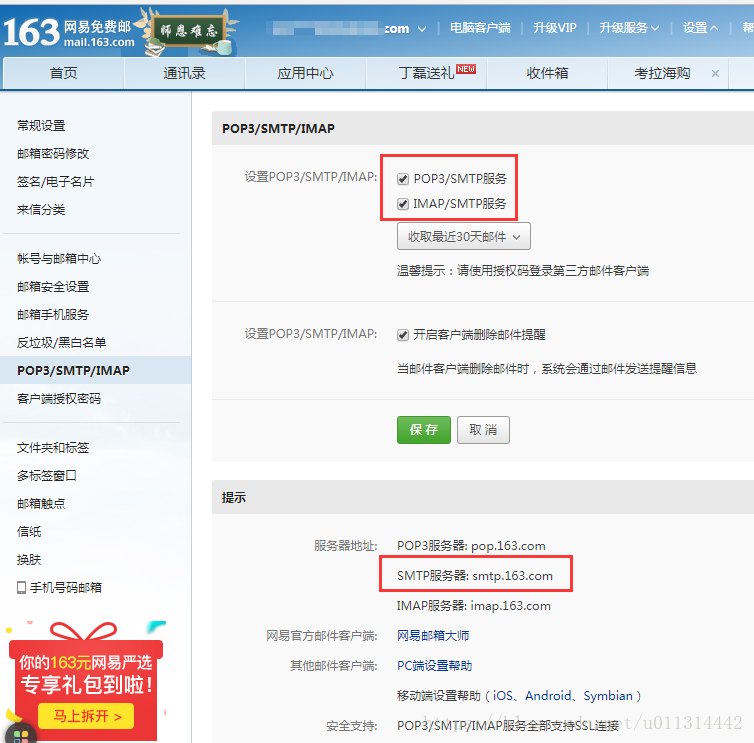Go to the 收件箱 tab

[x=547, y=73]
